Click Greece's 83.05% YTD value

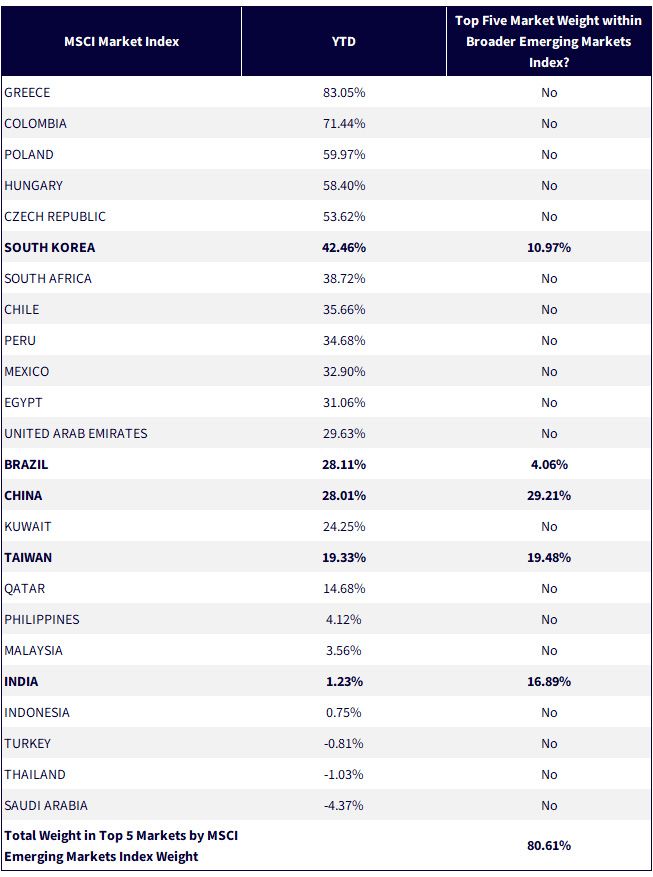pyautogui.click(x=344, y=92)
